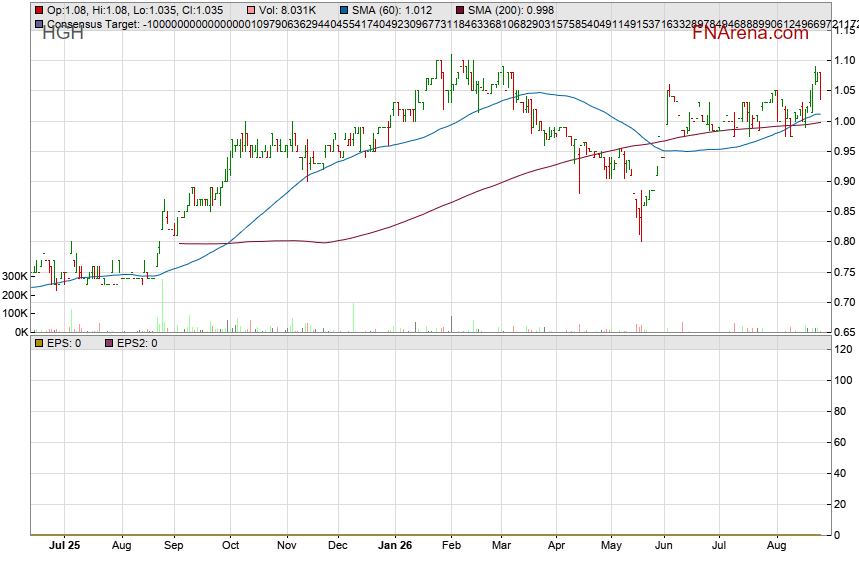Click the 'Jul' label after Jun
The image size is (859, 566).
(719, 546)
